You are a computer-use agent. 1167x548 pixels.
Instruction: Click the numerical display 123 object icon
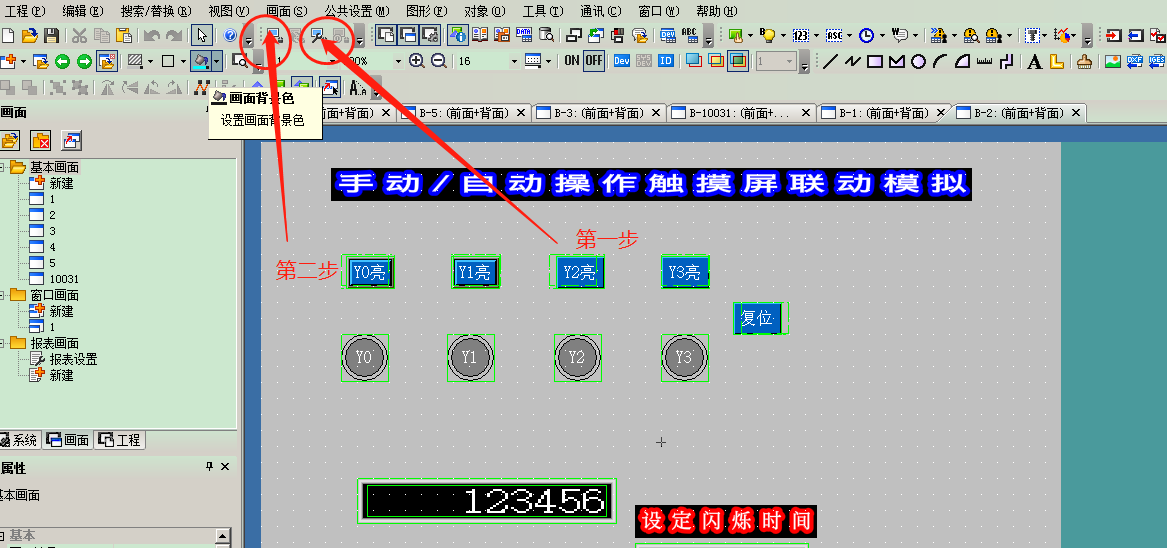tap(800, 36)
